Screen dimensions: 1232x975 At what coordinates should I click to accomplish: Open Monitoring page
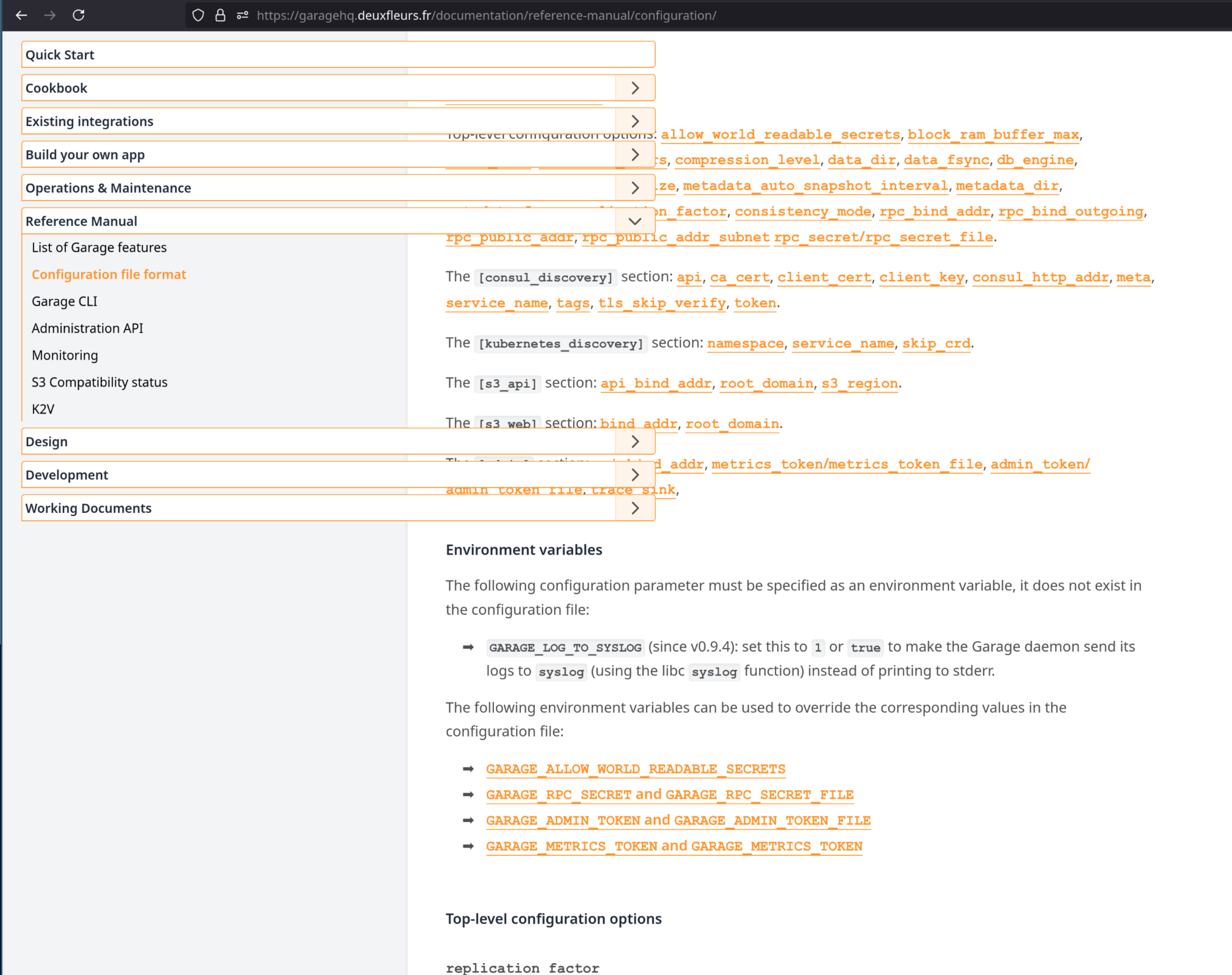coord(65,355)
